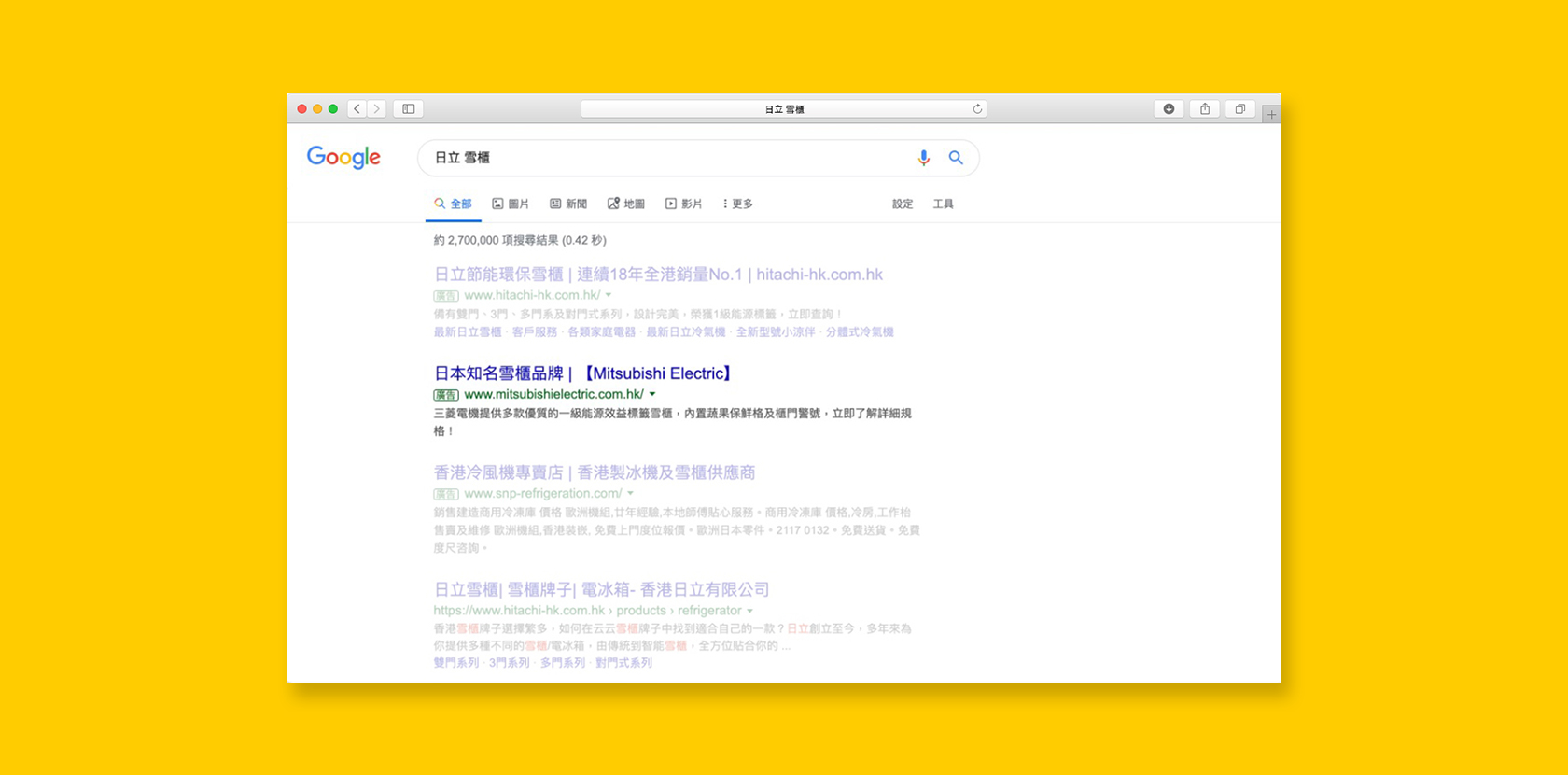Click the 客戶服務 sitelink

pyautogui.click(x=535, y=332)
